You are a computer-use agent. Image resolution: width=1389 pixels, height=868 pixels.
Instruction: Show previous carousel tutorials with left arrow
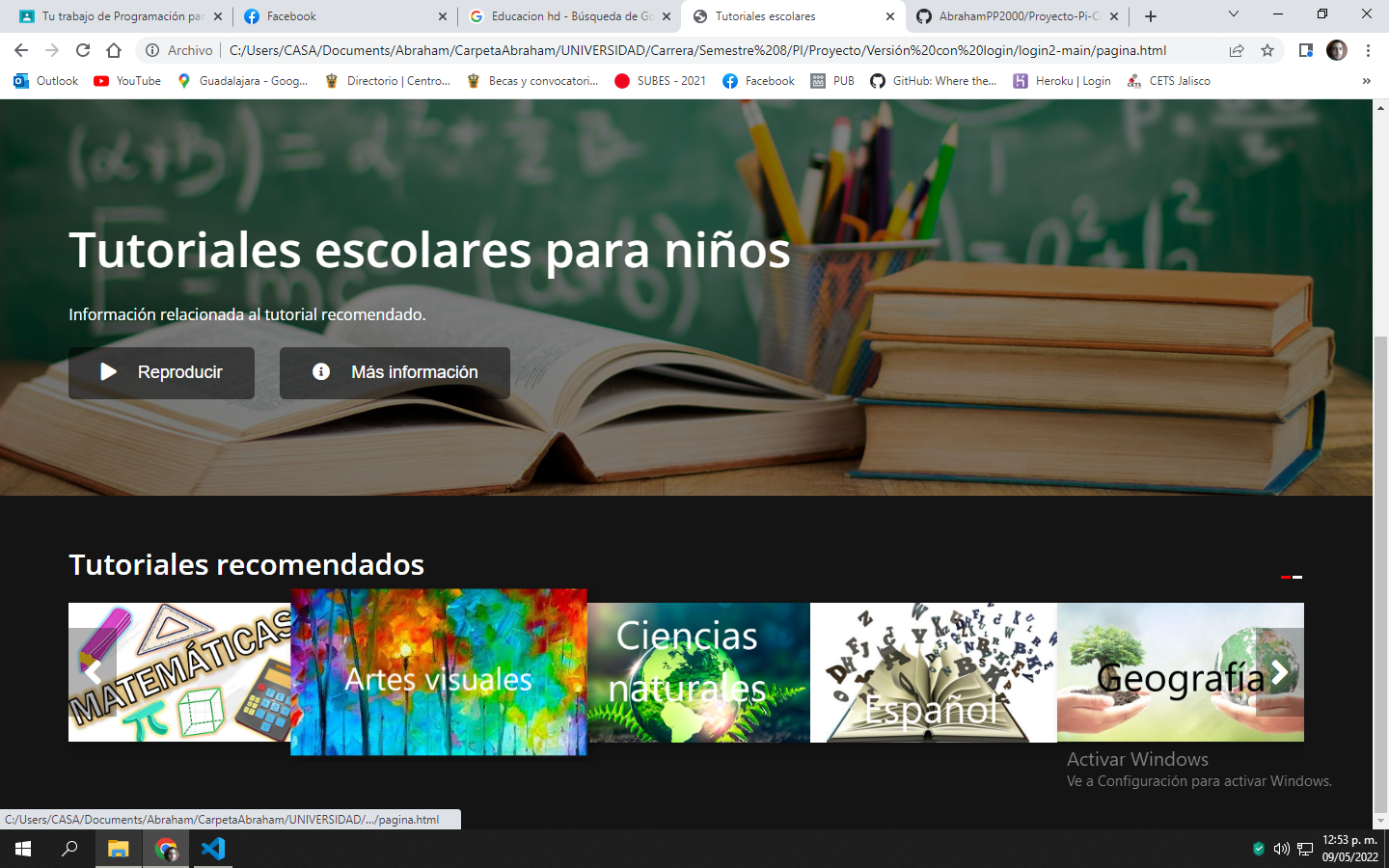(x=93, y=672)
